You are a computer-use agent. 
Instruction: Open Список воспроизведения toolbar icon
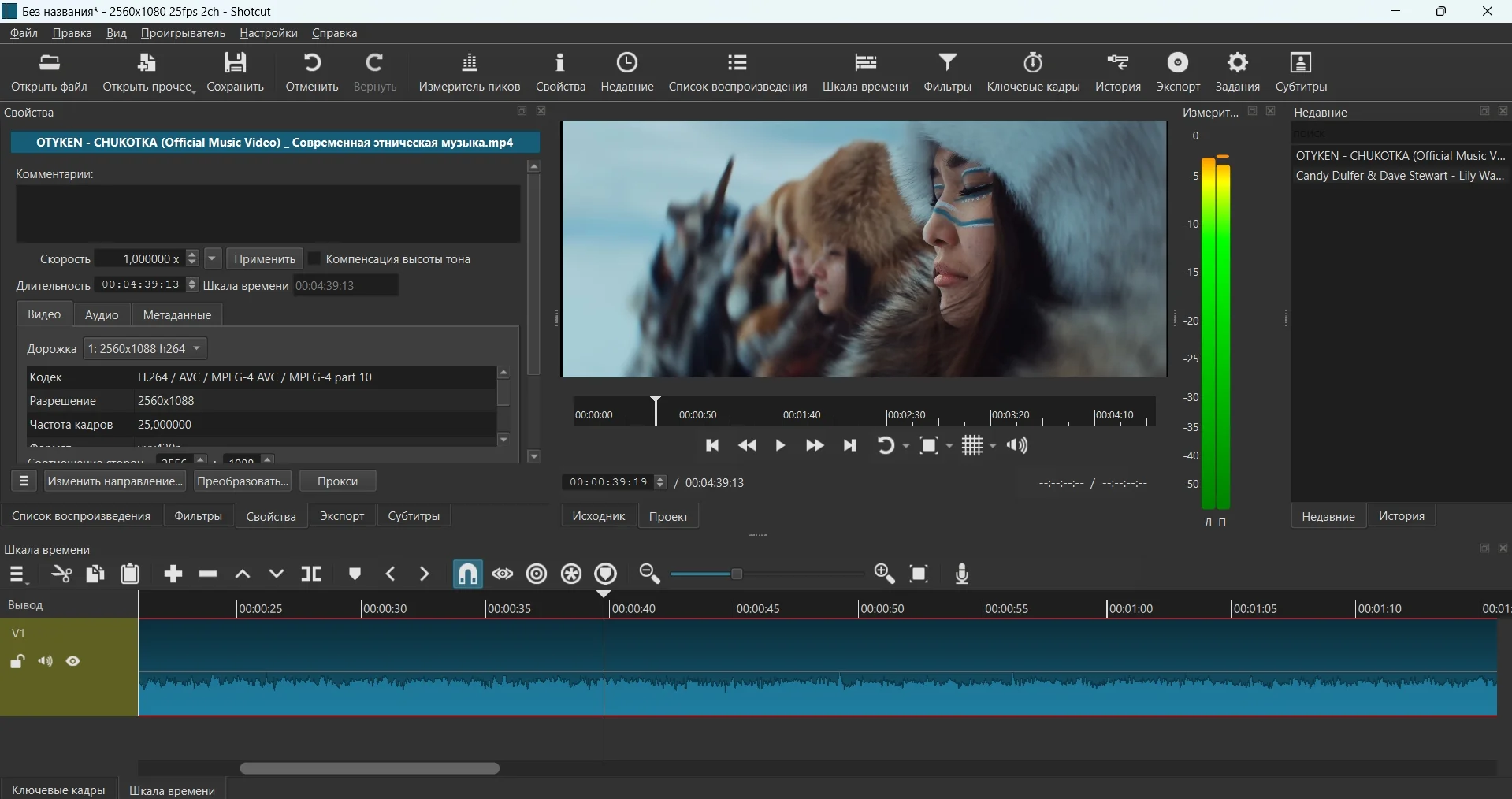[x=737, y=72]
